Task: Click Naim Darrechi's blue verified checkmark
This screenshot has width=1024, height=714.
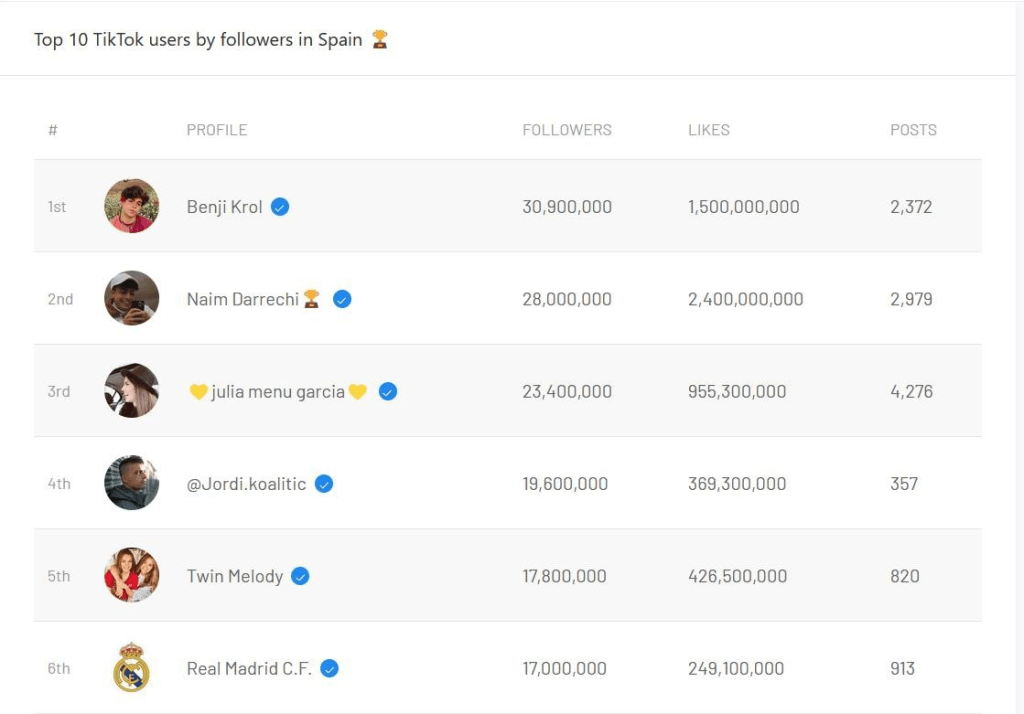Action: tap(342, 299)
